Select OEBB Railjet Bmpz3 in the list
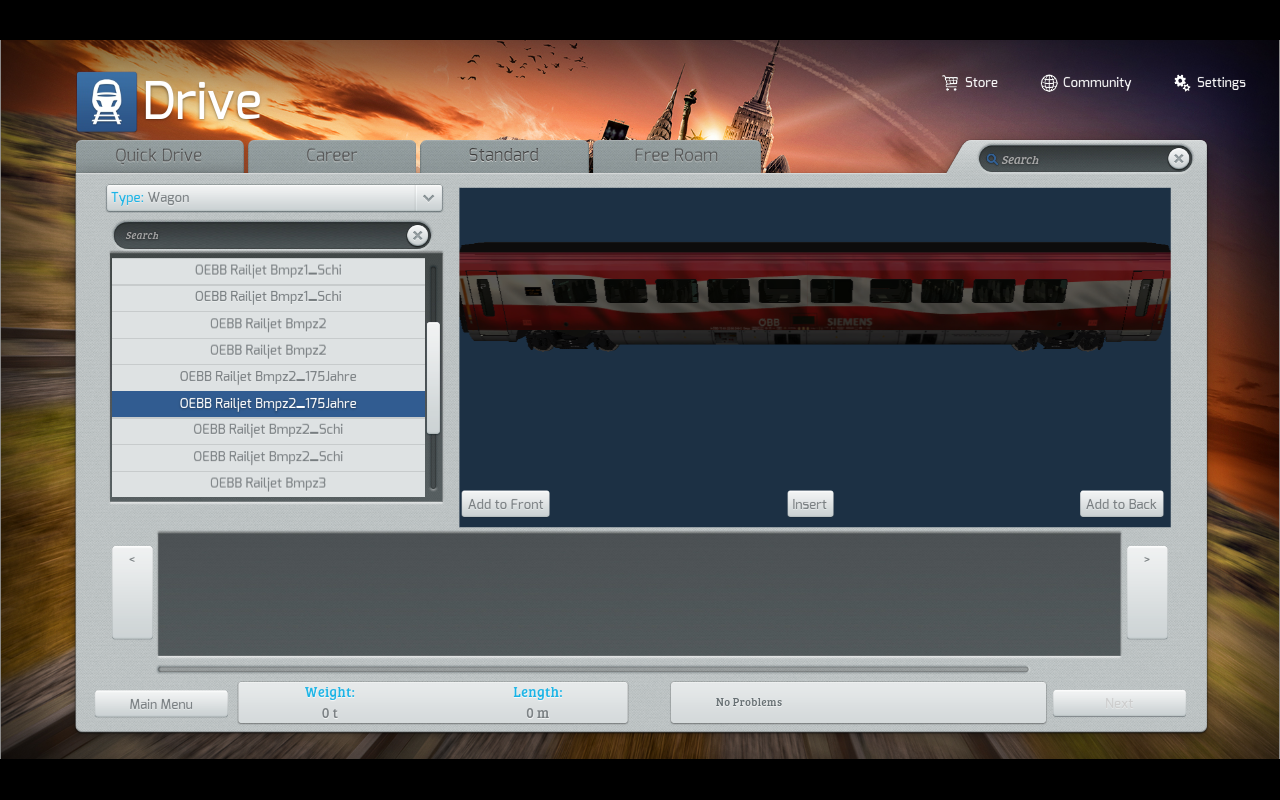The image size is (1280, 800). [x=268, y=484]
